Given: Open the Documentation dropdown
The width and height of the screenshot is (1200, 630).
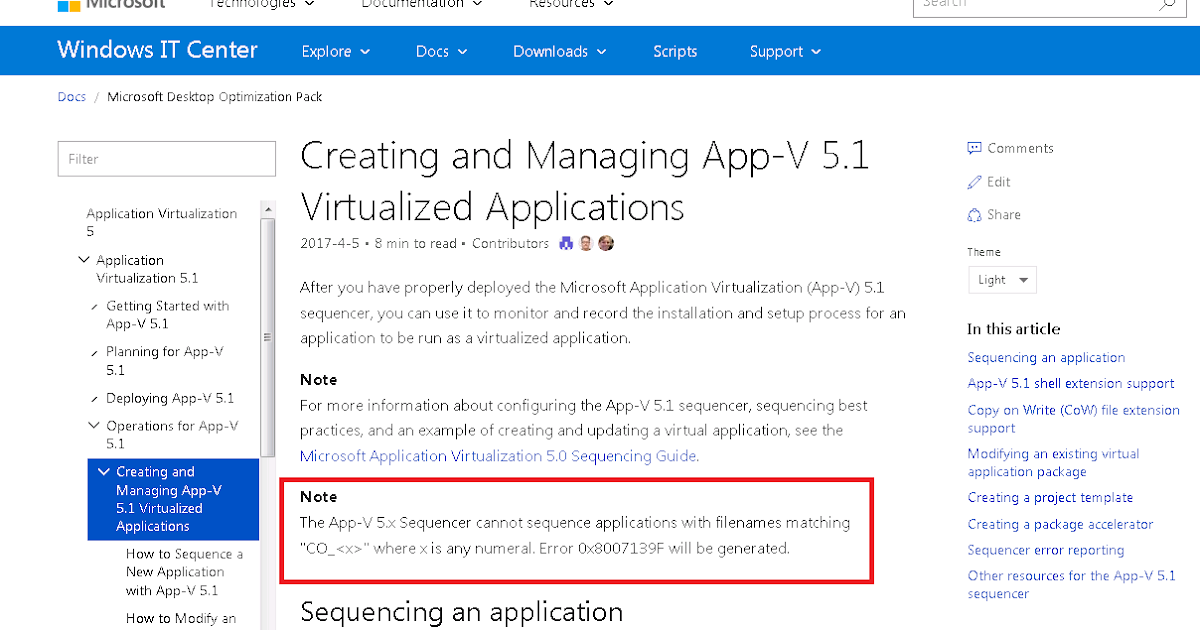Looking at the screenshot, I should [422, 4].
